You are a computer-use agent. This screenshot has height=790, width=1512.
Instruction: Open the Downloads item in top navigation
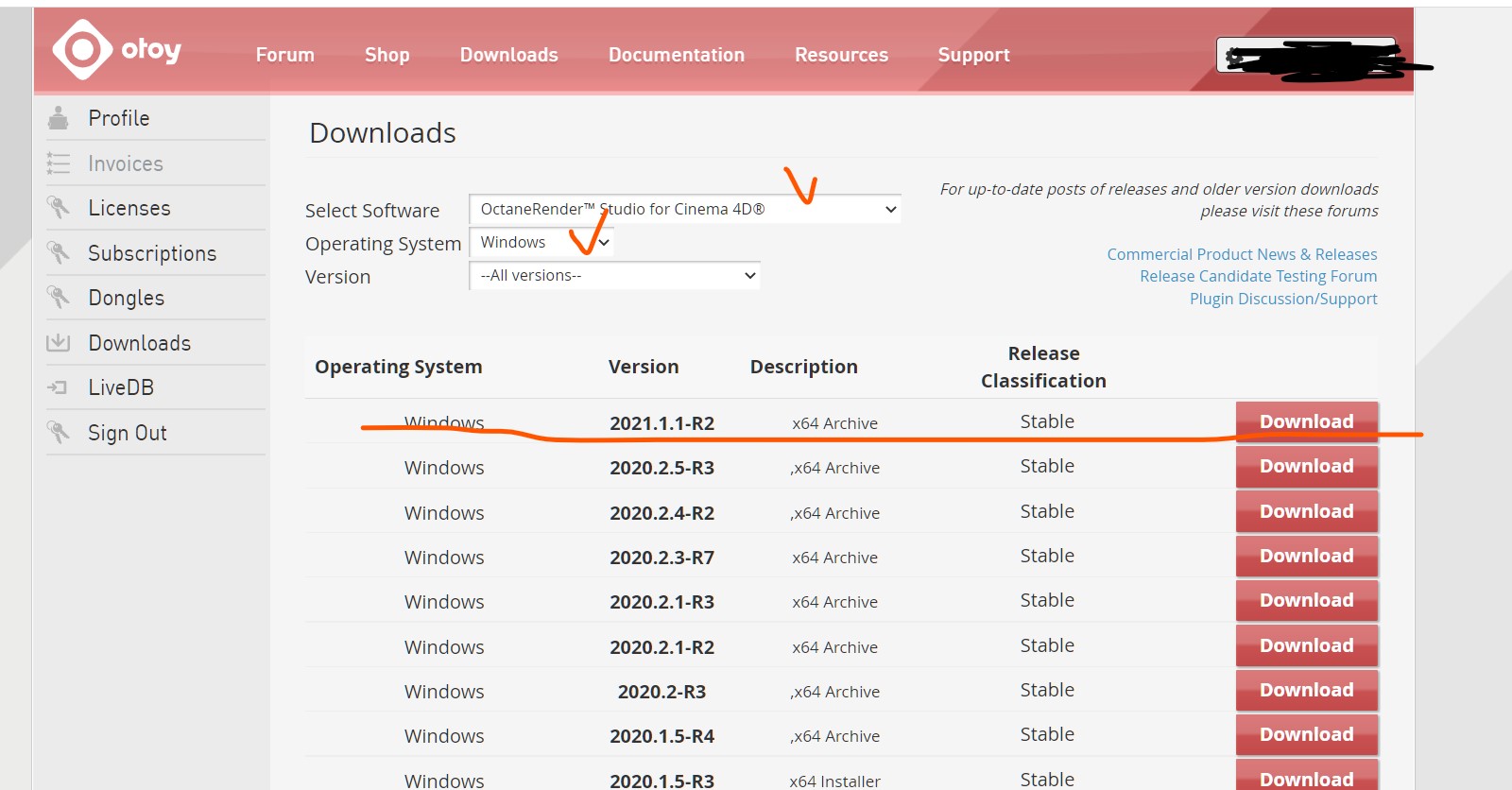(509, 55)
